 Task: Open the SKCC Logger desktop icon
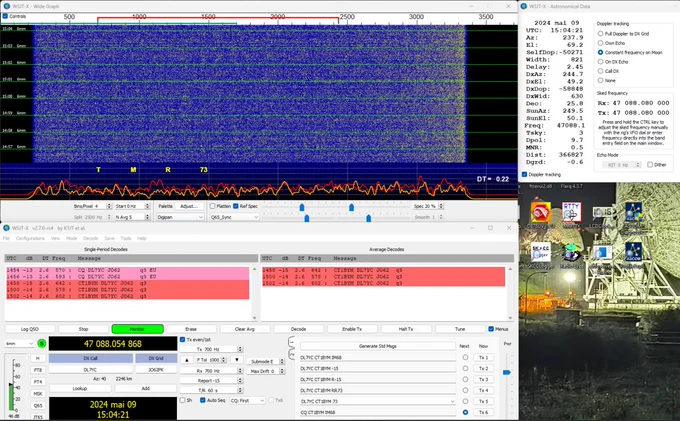click(x=540, y=255)
